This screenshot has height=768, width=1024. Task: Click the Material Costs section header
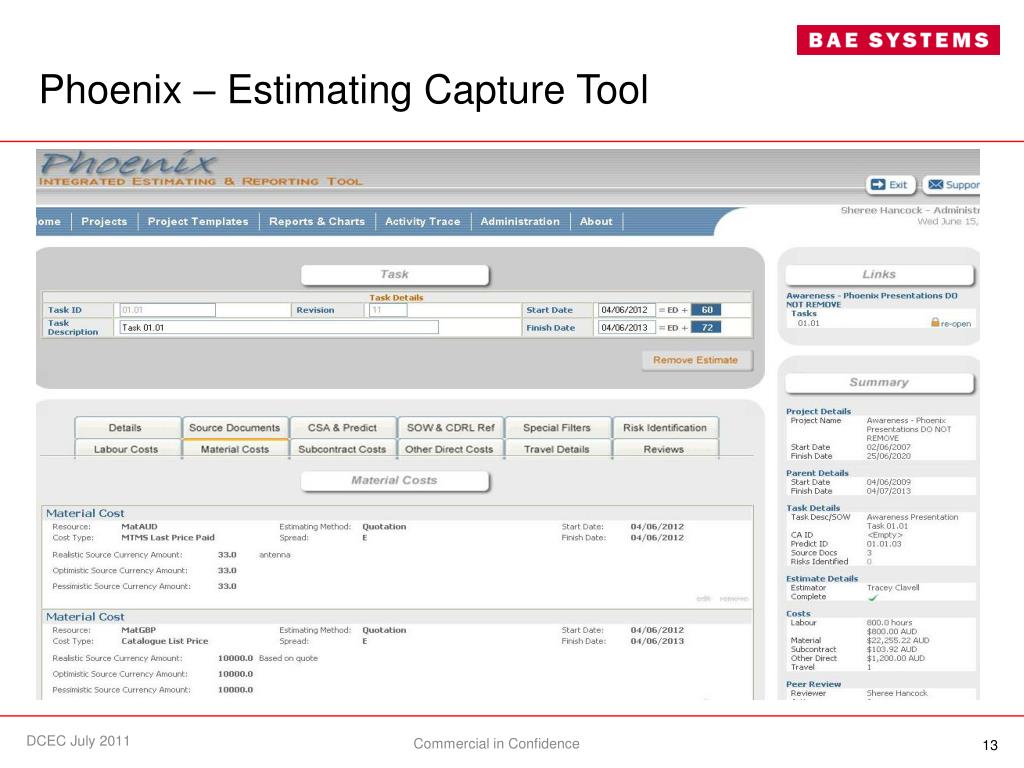[x=394, y=481]
